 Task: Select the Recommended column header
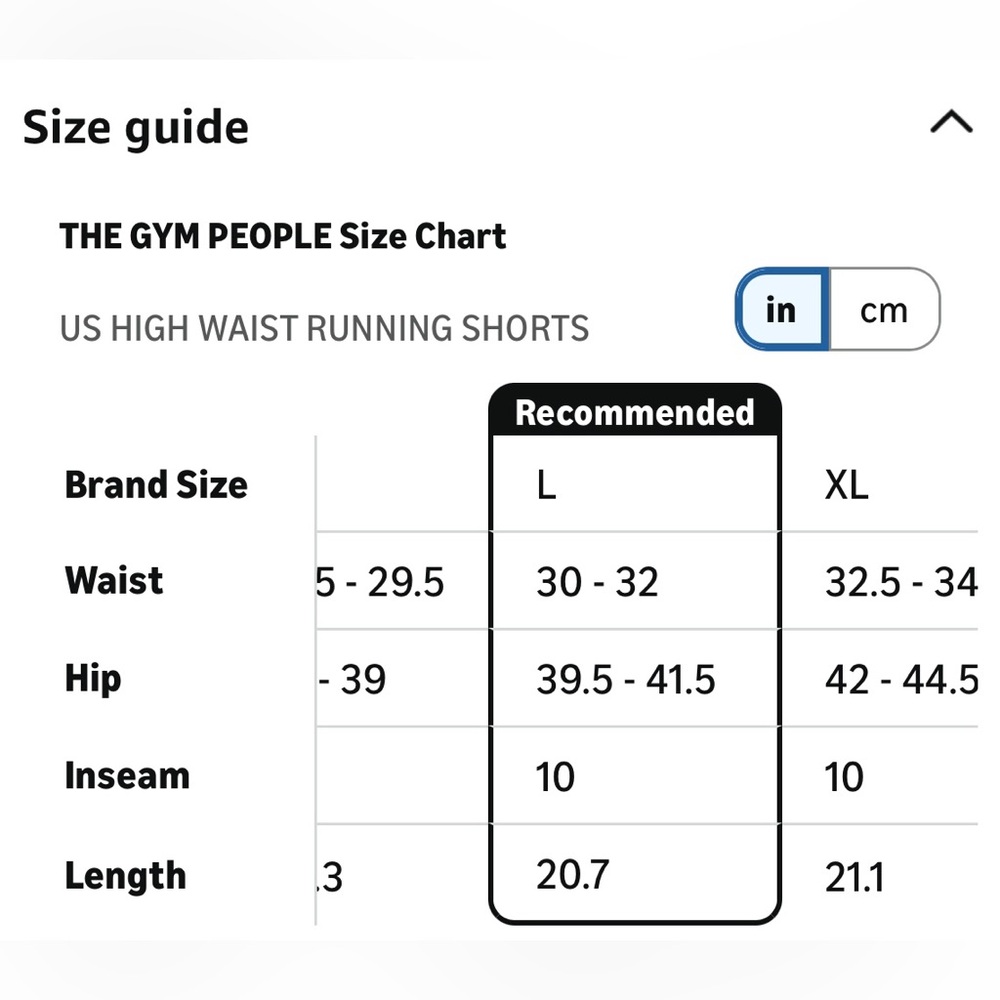[635, 412]
